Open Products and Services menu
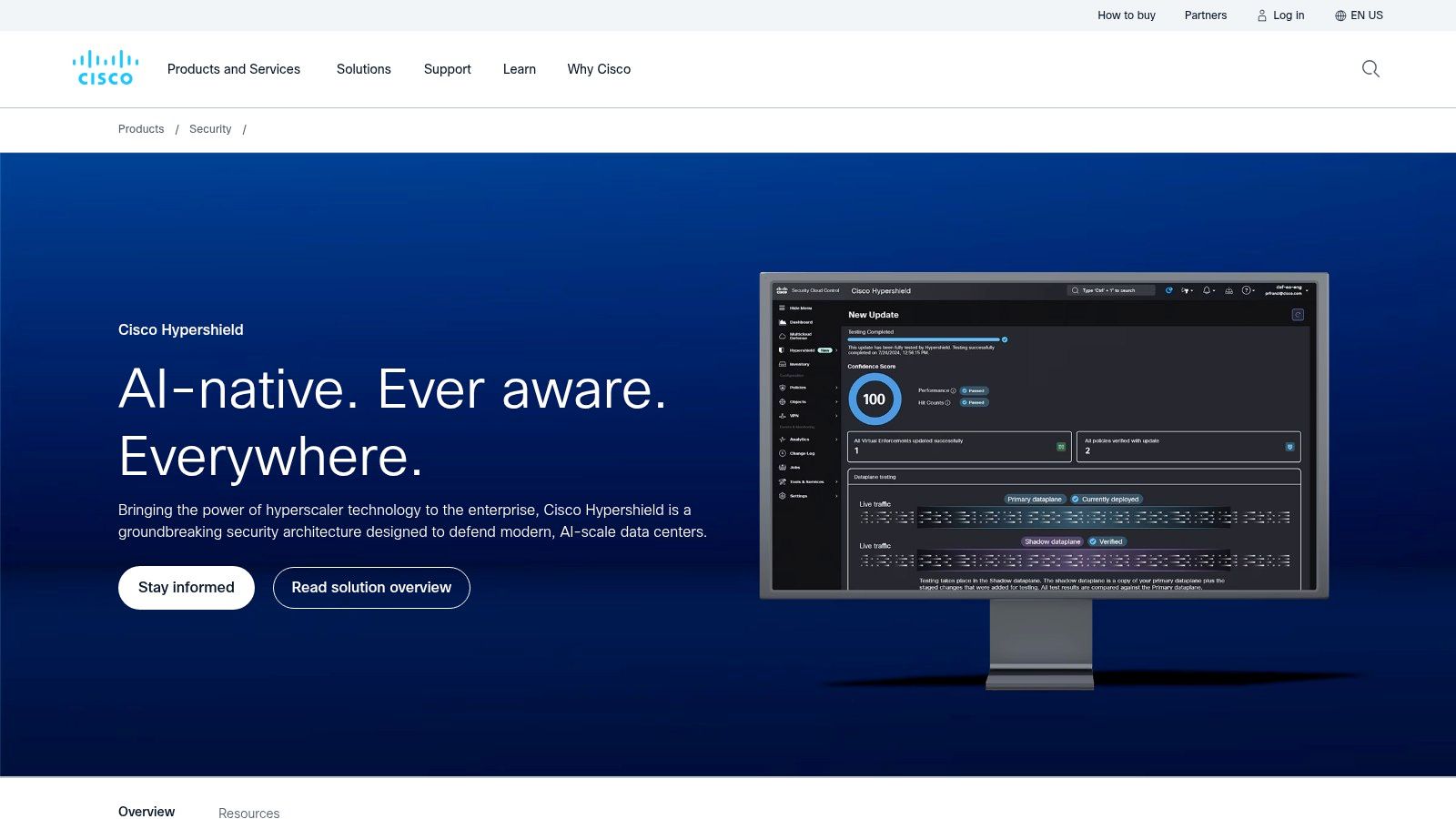 (234, 69)
